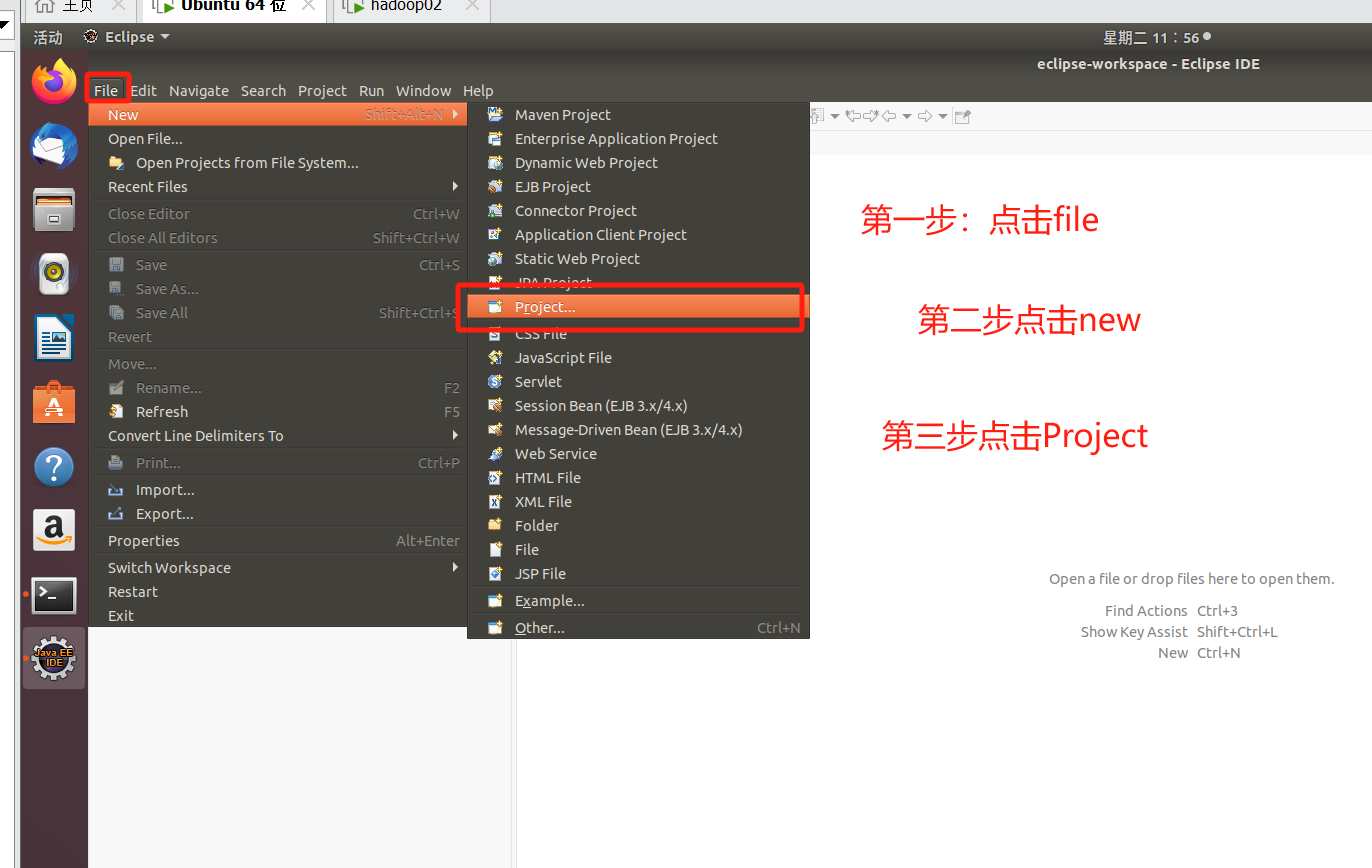Open the Forward history dropdown arrow
Image resolution: width=1372 pixels, height=868 pixels.
(943, 116)
